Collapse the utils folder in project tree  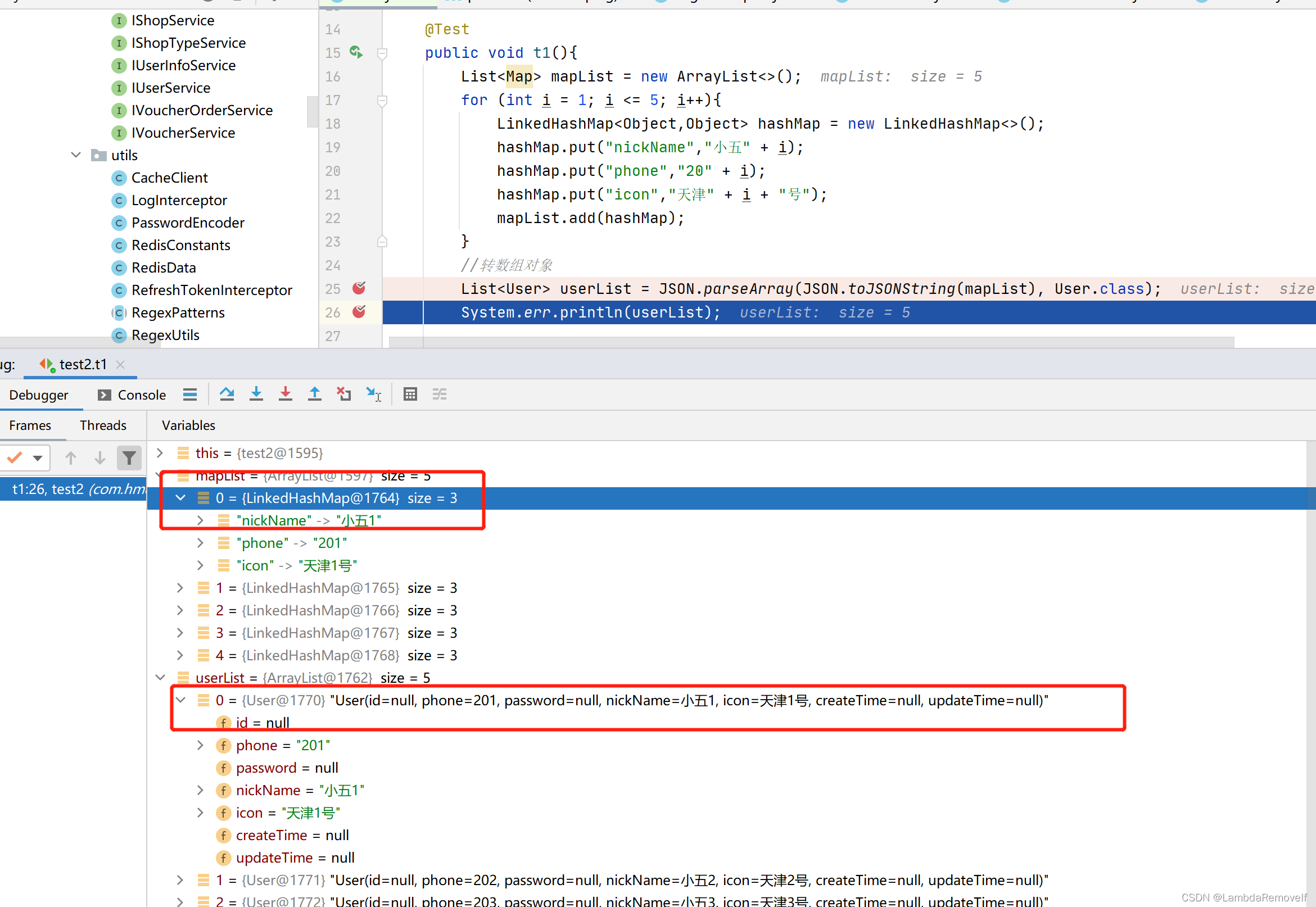pos(75,155)
